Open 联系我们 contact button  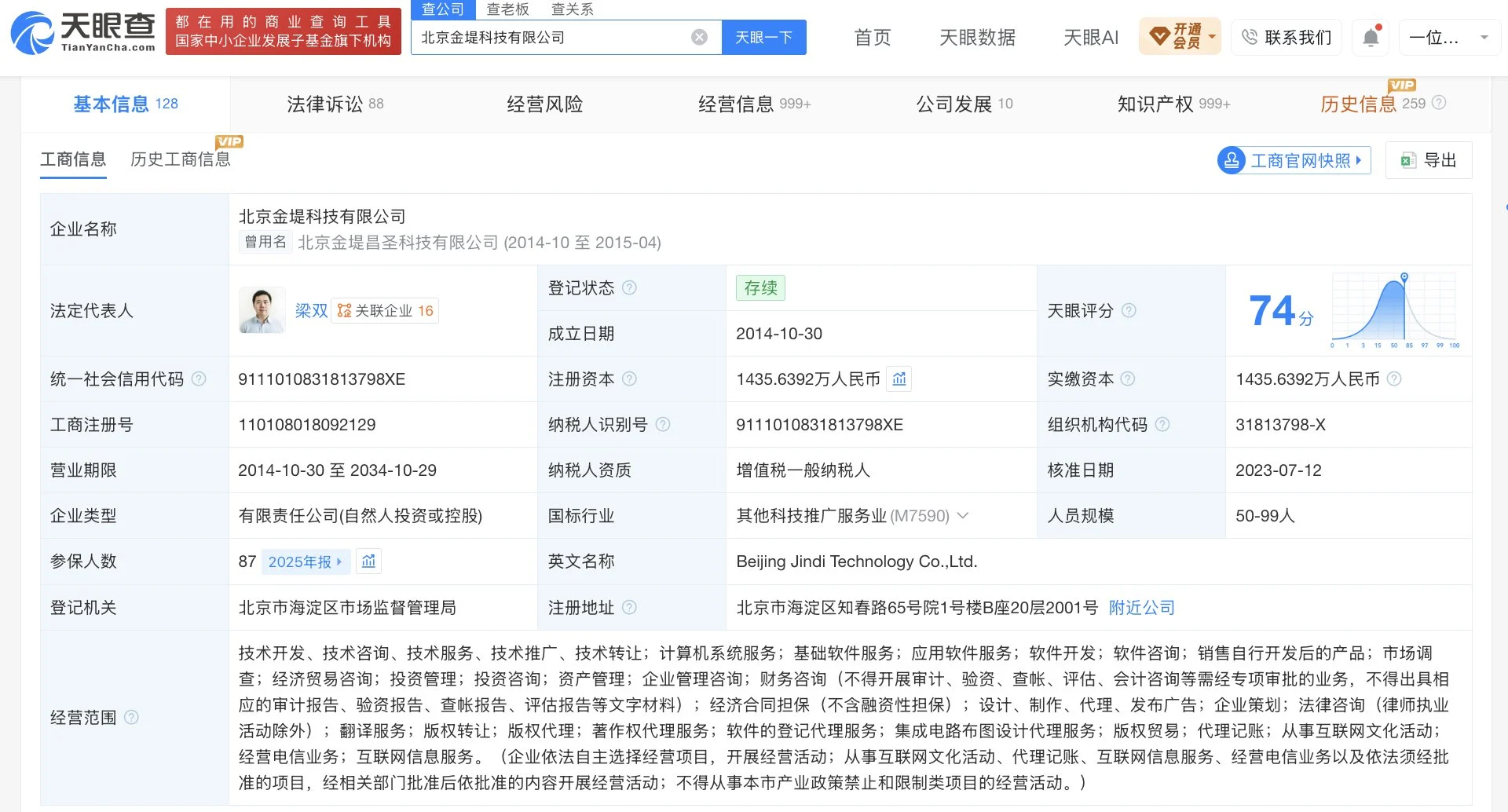coord(1287,37)
